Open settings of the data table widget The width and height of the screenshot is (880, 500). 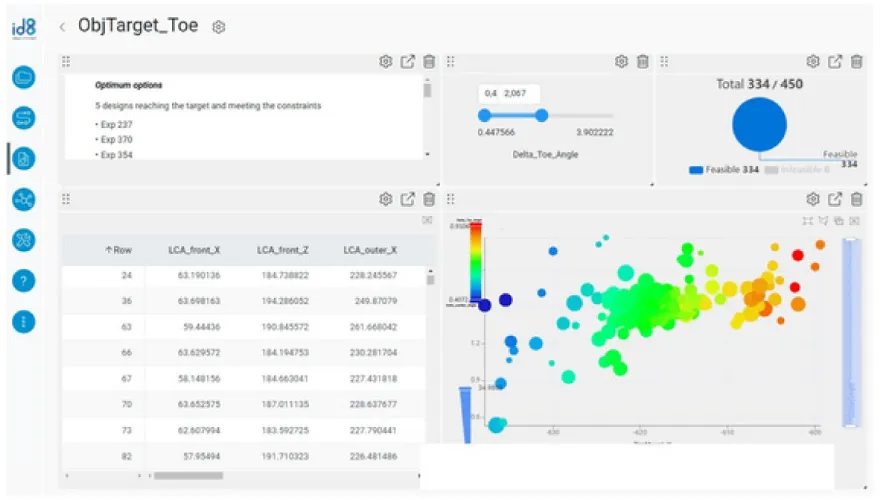point(385,200)
